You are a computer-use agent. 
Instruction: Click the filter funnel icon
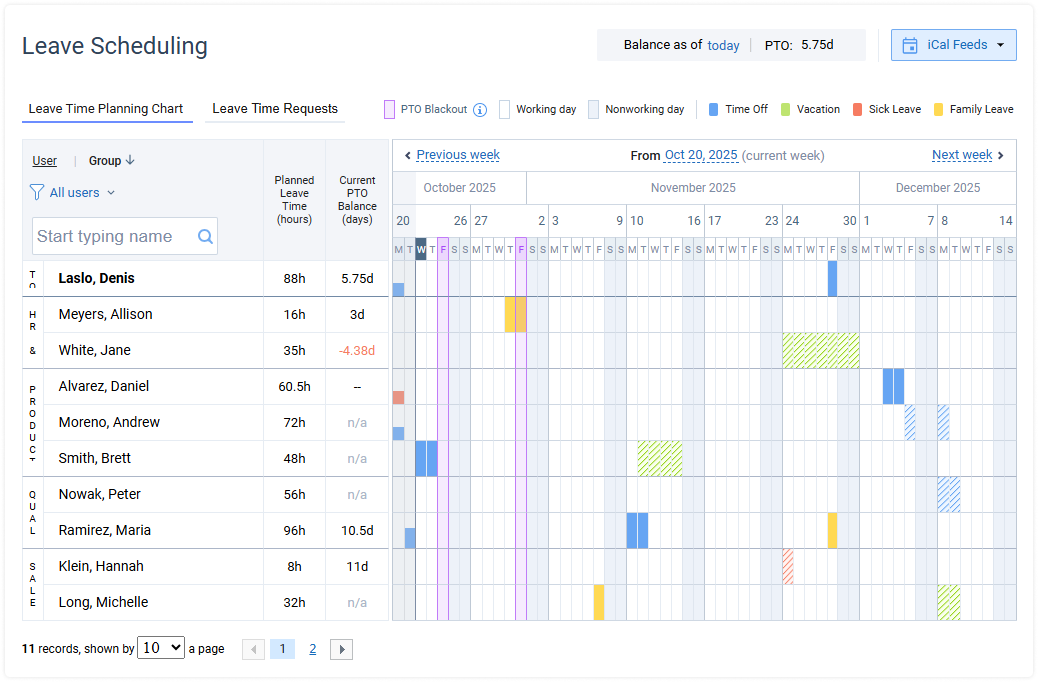point(37,192)
